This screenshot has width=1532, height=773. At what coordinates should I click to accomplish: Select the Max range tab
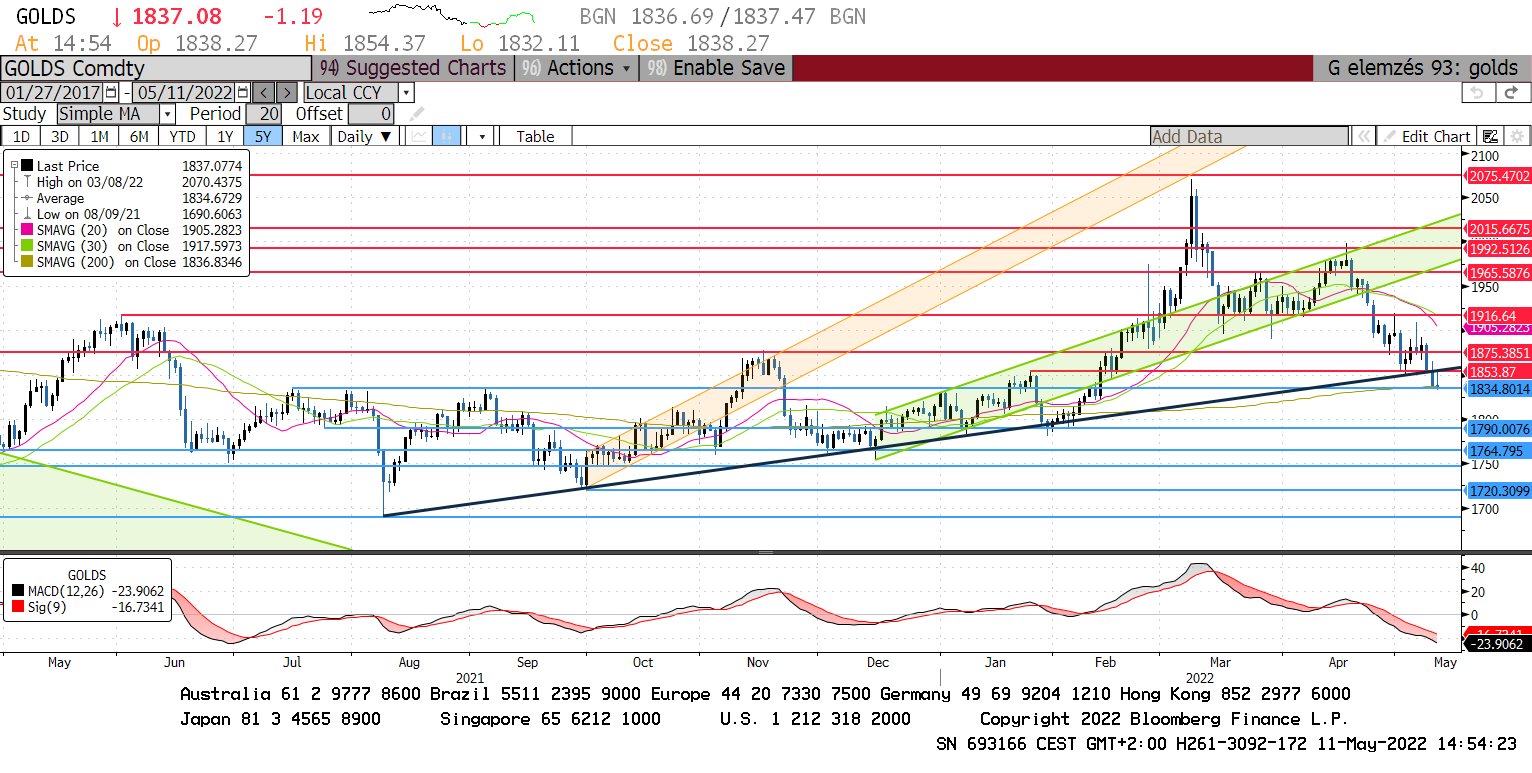[x=307, y=136]
